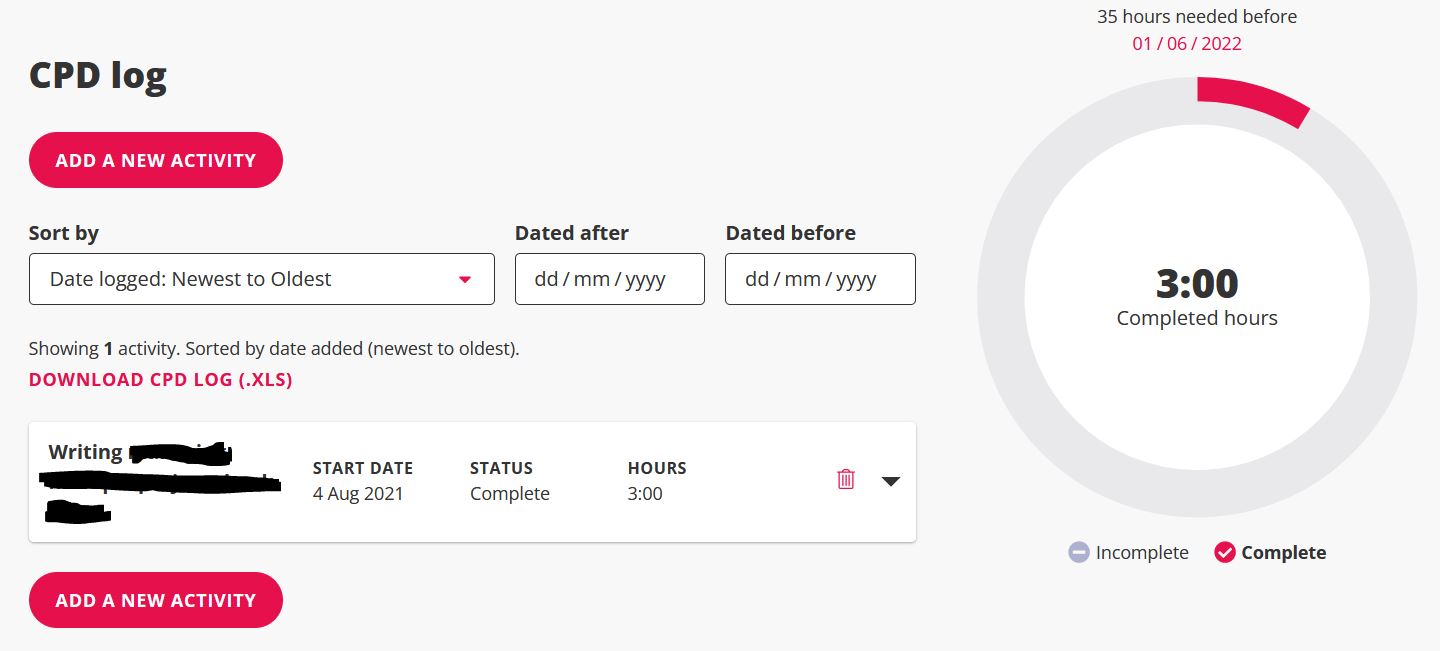Click the 3:00 Completed hours in ring center

pos(1197,285)
